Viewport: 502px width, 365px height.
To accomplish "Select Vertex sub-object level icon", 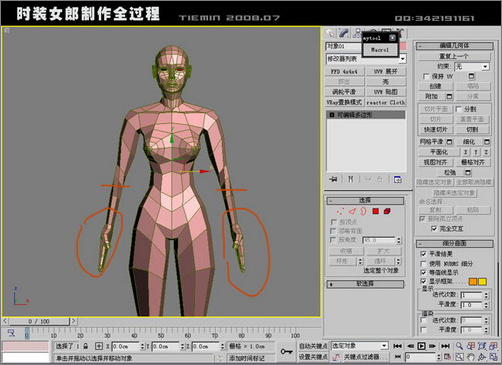I will (340, 211).
